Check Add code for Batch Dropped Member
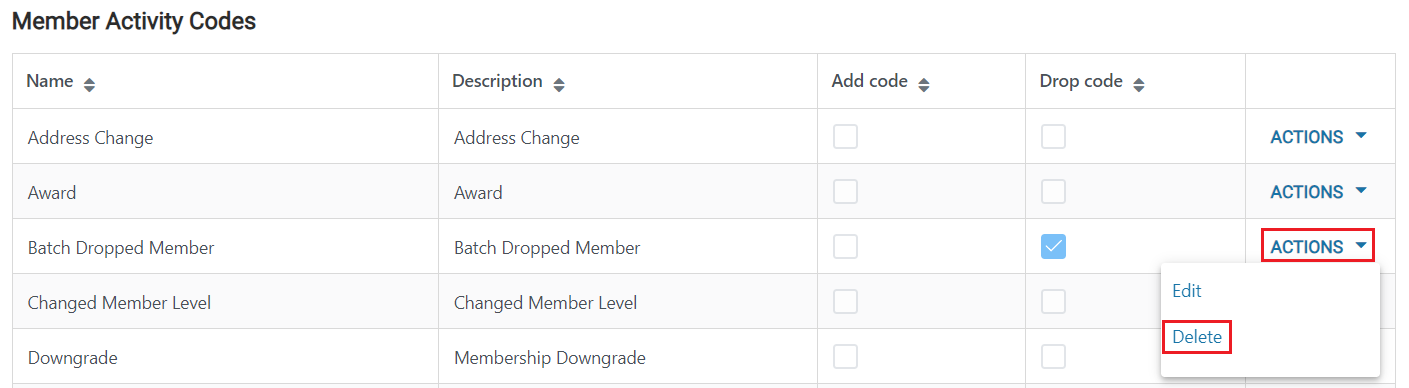Screen dimensions: 1409x388 point(845,247)
